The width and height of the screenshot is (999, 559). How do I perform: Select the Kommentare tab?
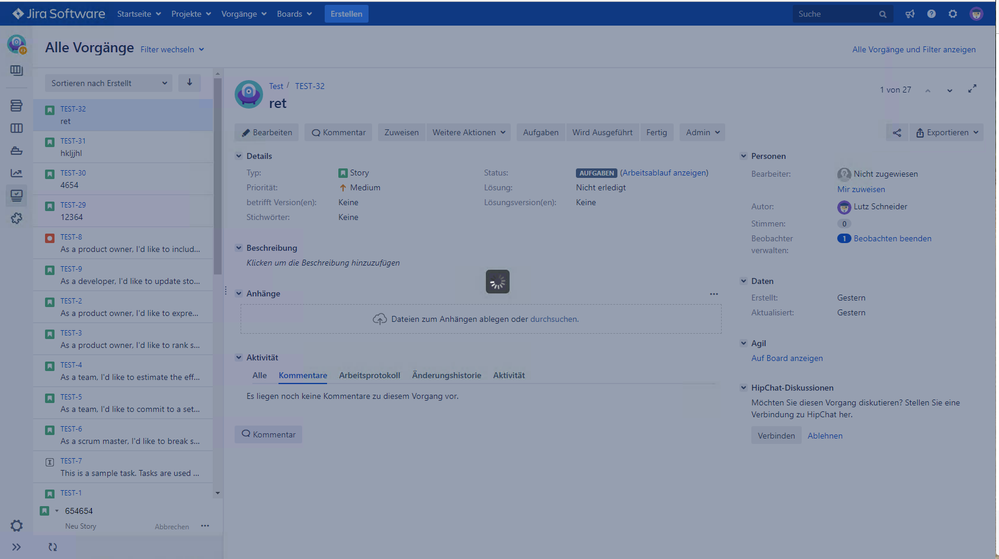(303, 375)
